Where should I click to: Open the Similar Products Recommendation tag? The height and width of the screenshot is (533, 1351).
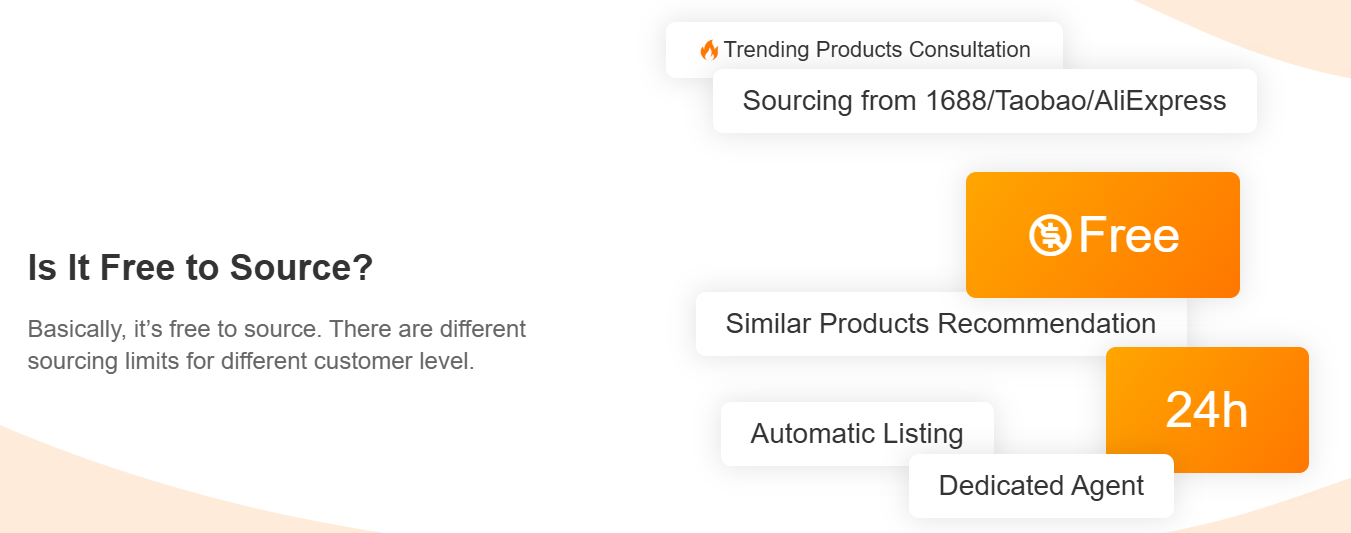pos(940,324)
